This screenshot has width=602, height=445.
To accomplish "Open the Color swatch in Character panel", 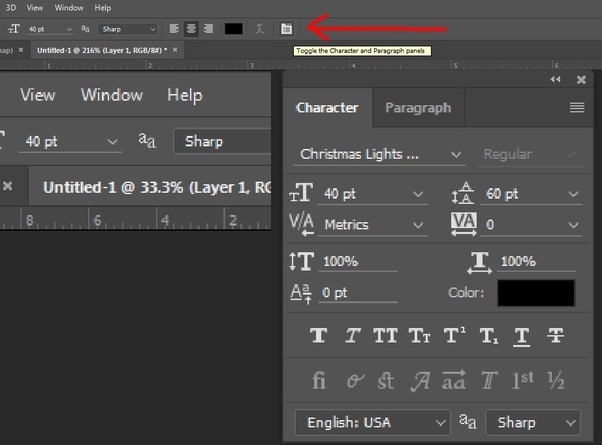I will tap(536, 293).
